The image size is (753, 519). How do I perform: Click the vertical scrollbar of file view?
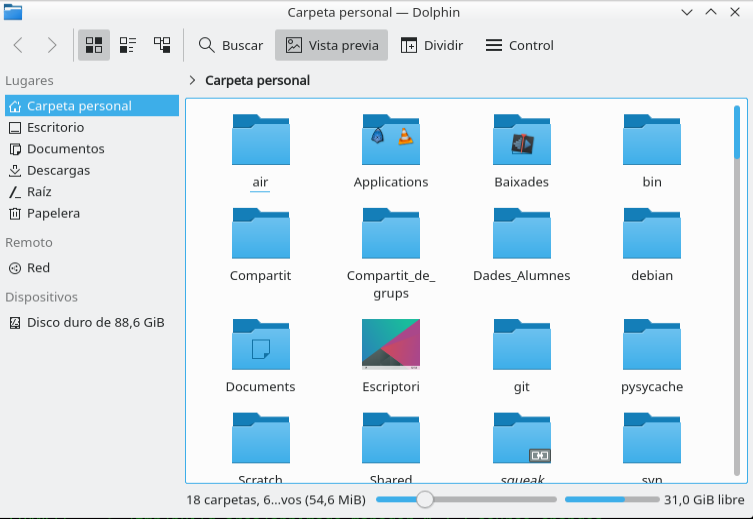737,290
